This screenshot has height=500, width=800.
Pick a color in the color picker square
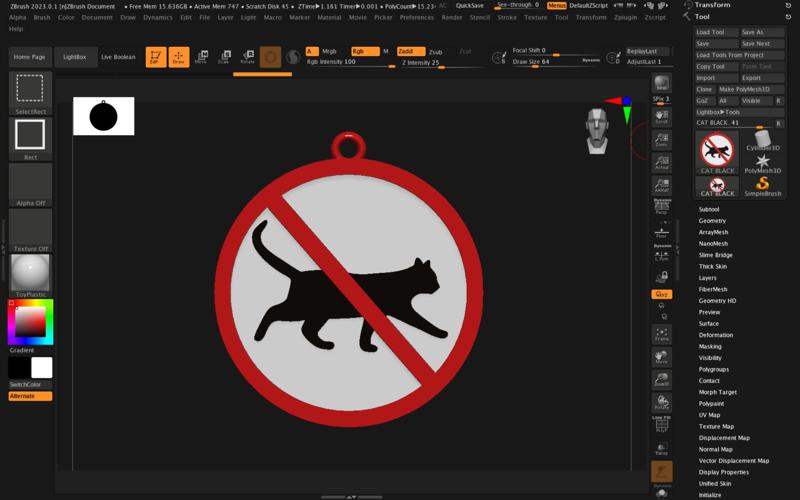[x=30, y=322]
